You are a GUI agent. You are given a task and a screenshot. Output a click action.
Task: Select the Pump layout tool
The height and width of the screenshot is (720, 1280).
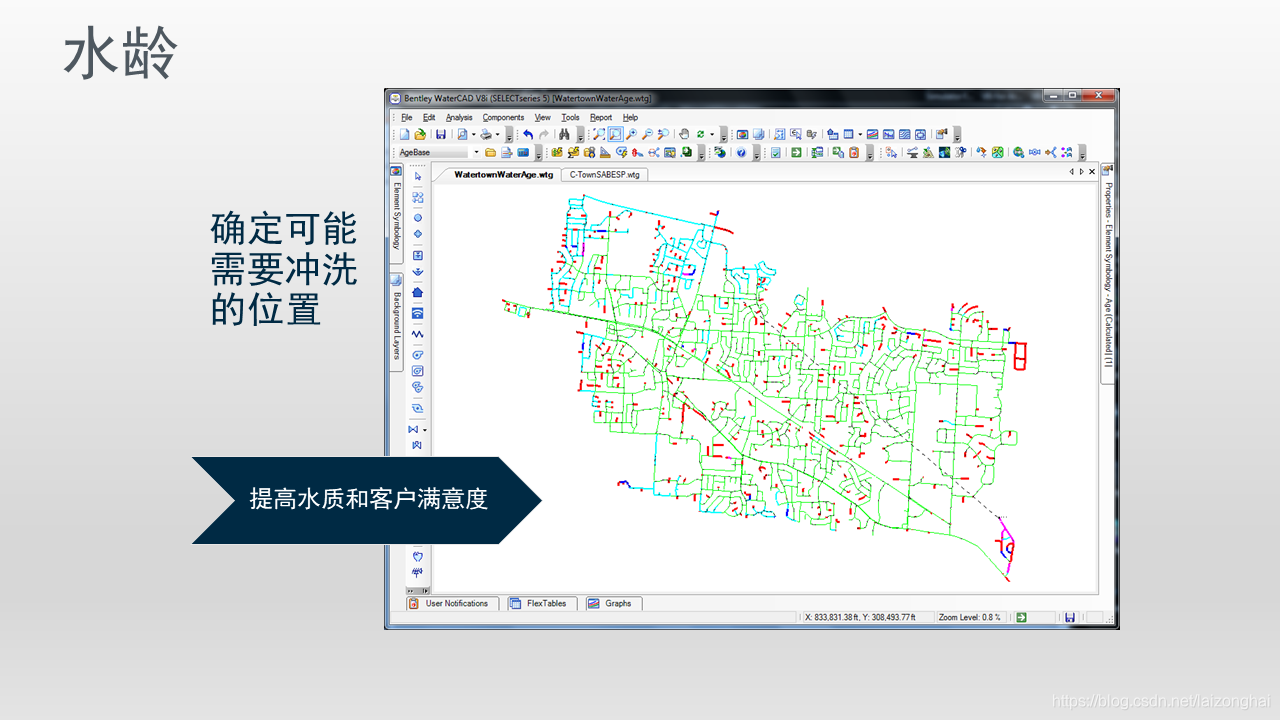pyautogui.click(x=418, y=354)
